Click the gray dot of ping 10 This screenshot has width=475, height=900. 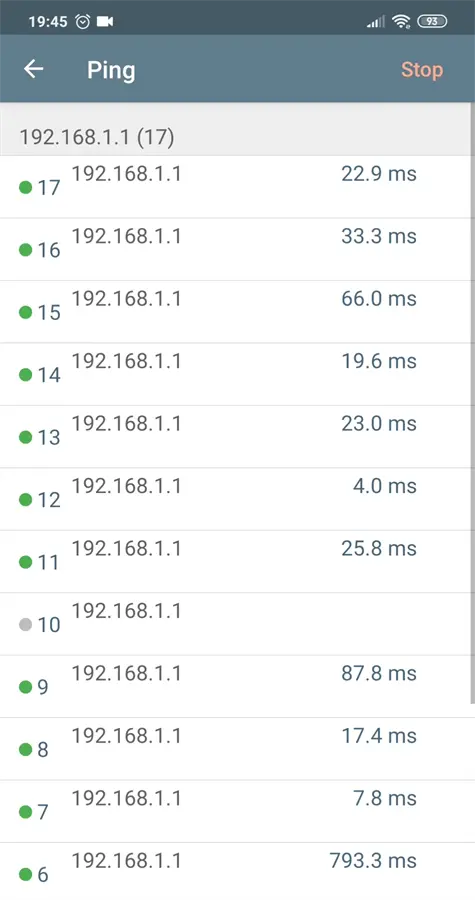[25, 624]
